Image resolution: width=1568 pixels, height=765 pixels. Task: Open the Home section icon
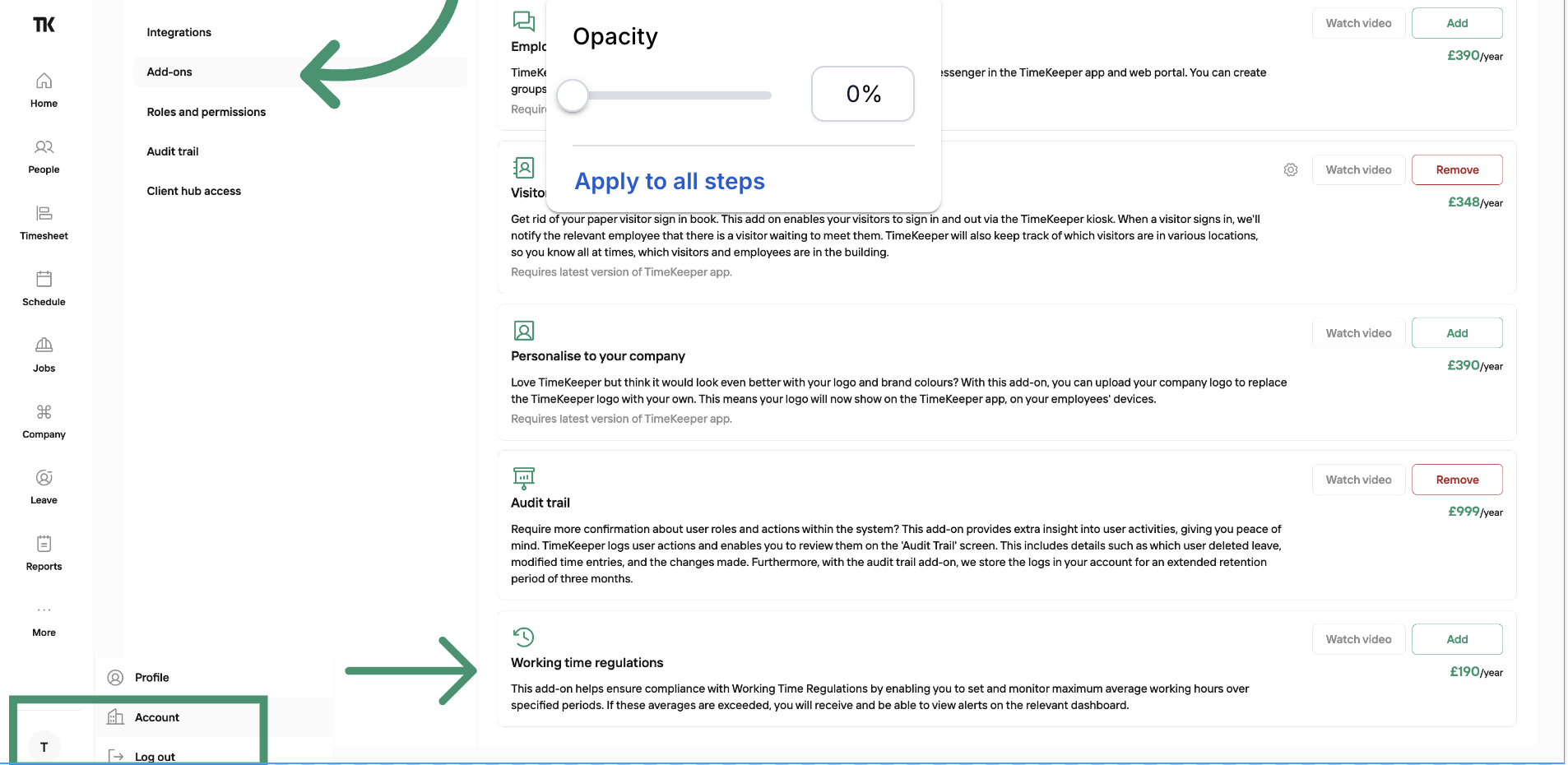click(x=44, y=81)
